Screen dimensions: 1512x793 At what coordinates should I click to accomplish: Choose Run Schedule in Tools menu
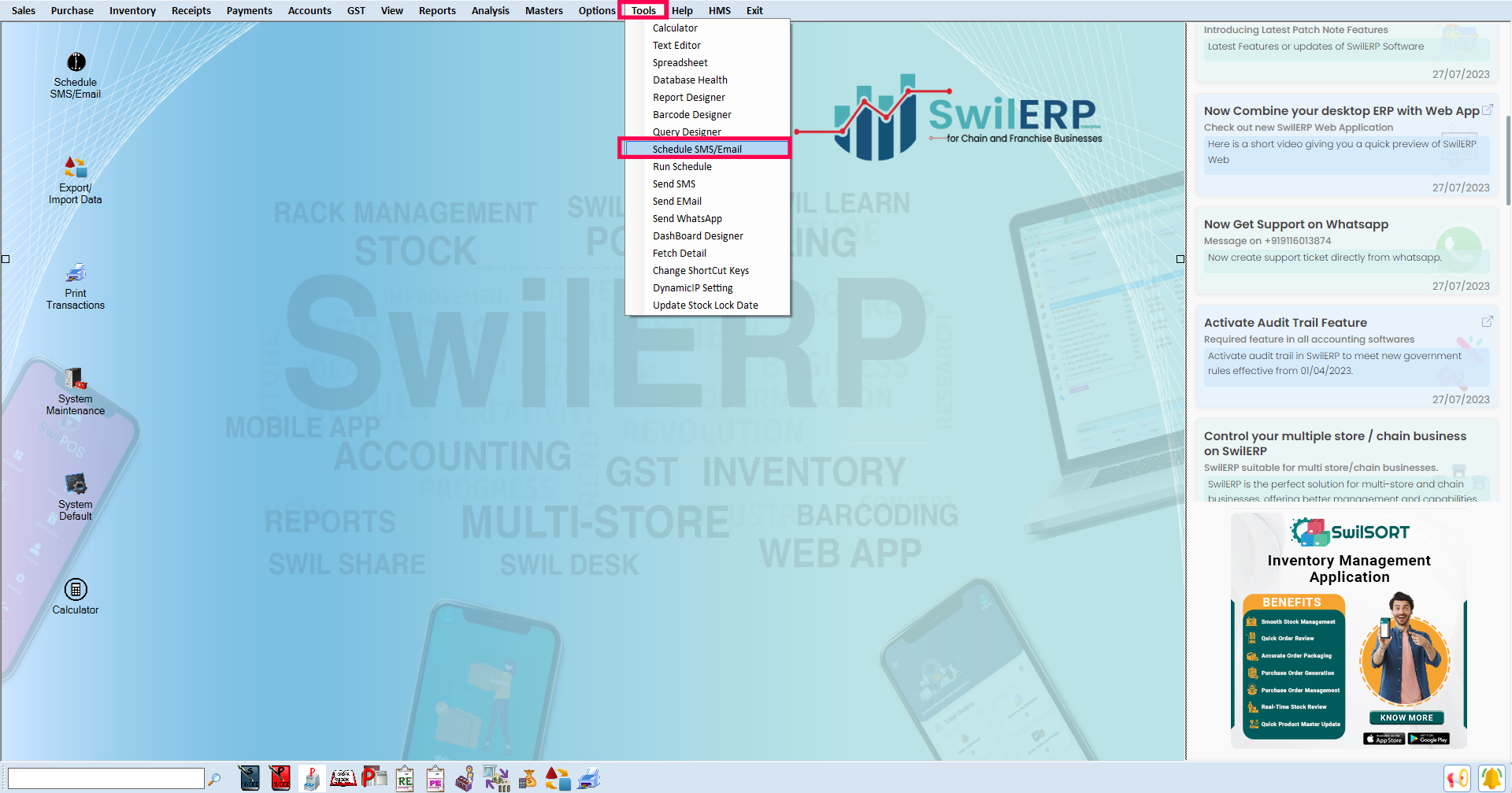707,166
